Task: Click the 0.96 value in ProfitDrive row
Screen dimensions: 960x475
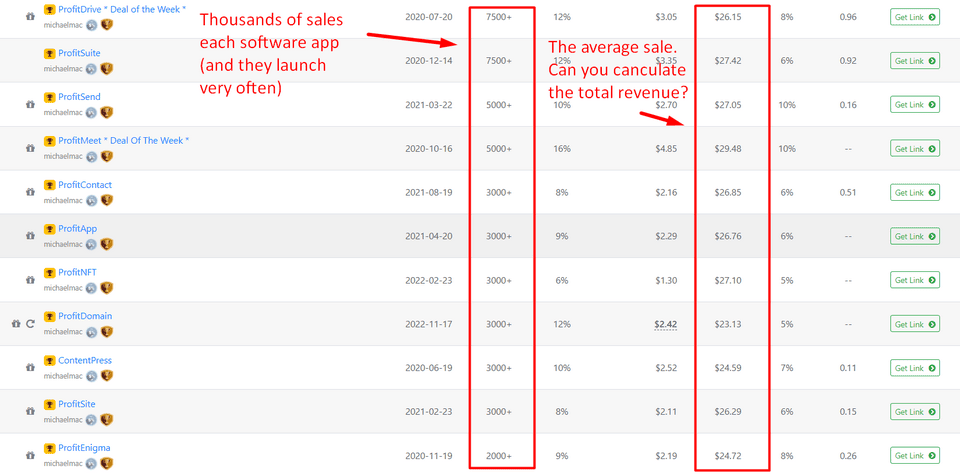Action: pos(848,17)
